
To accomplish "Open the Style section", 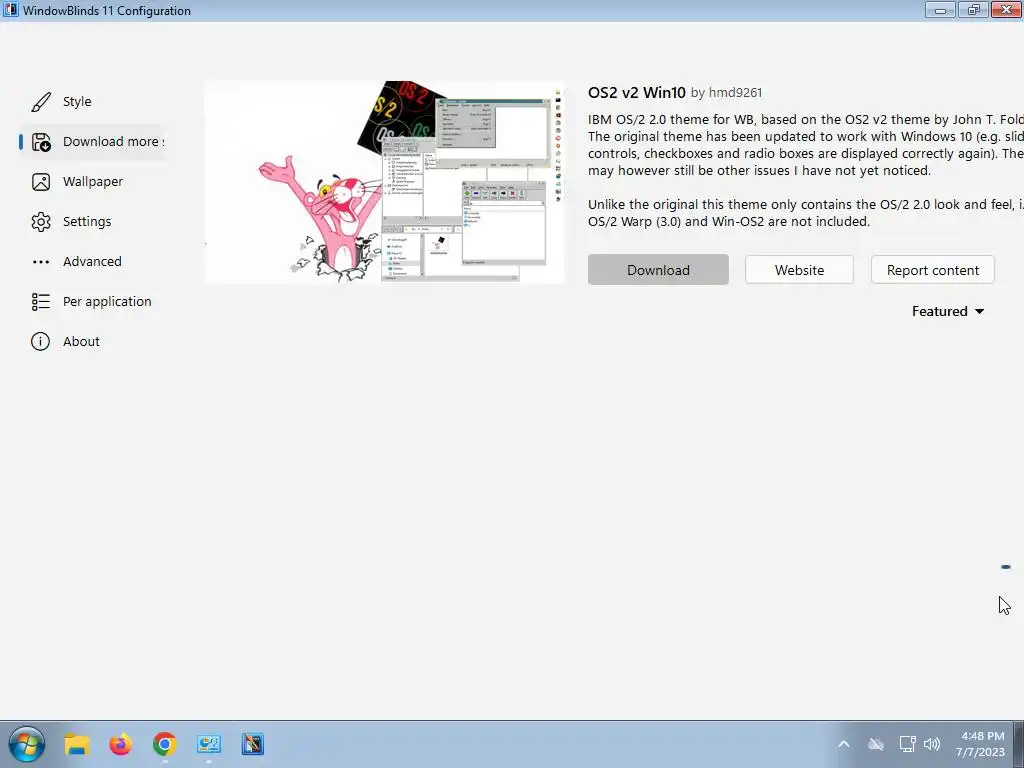I will [x=91, y=102].
